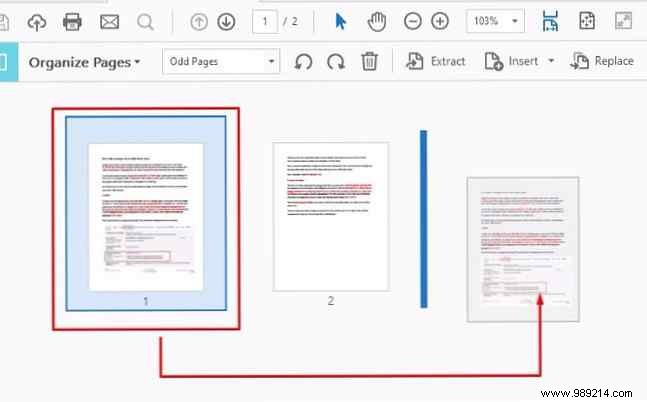Screen dimensions: 647x402
Task: Expand the Odd Pages selection dropdown
Action: tap(221, 61)
